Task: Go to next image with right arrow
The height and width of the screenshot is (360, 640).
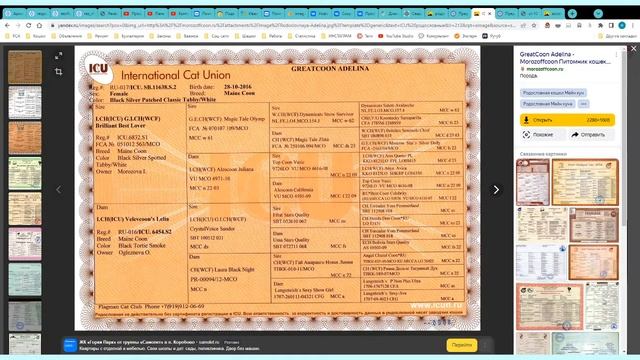Action: tap(496, 190)
